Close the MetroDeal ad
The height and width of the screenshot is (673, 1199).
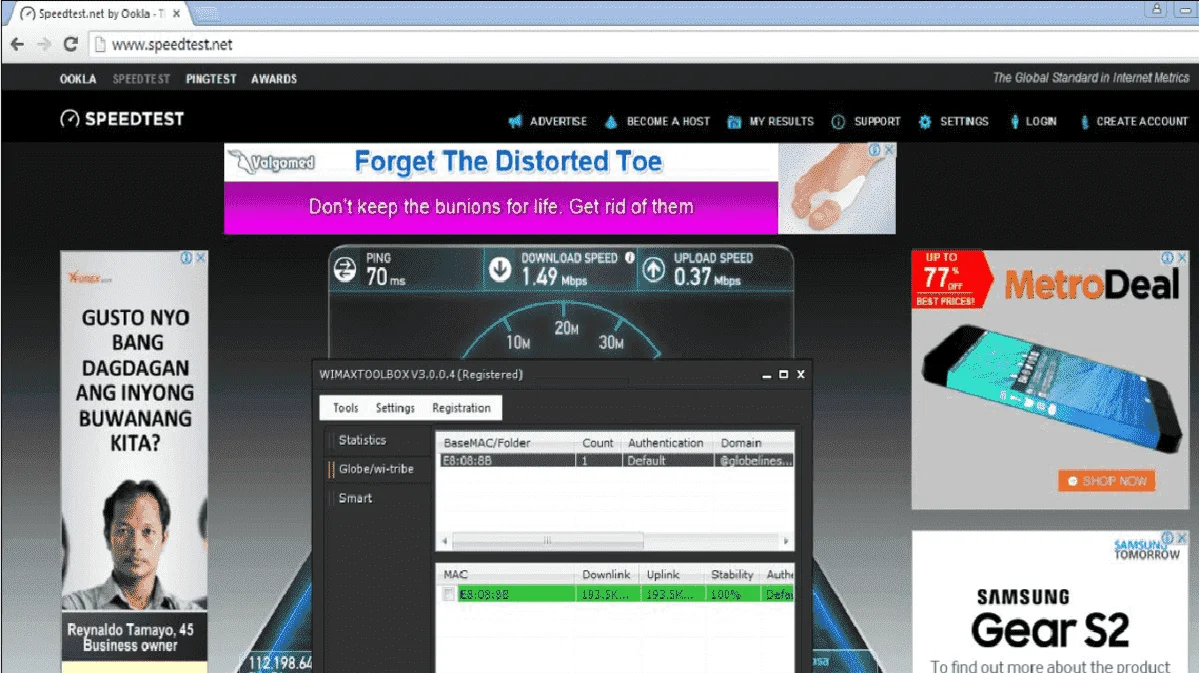tap(1182, 258)
